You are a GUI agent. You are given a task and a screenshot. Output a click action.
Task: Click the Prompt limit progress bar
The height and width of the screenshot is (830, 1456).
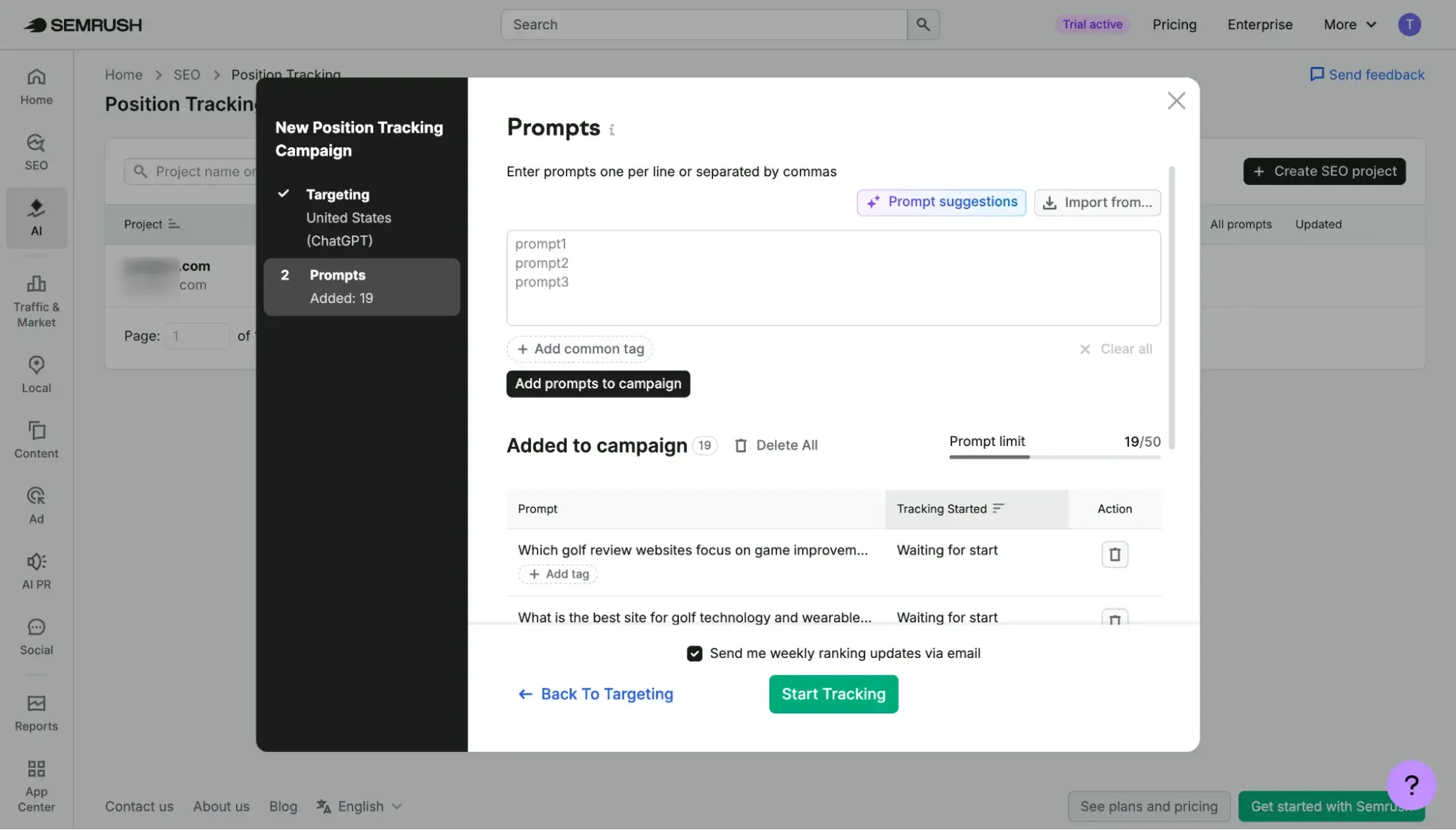click(1055, 457)
